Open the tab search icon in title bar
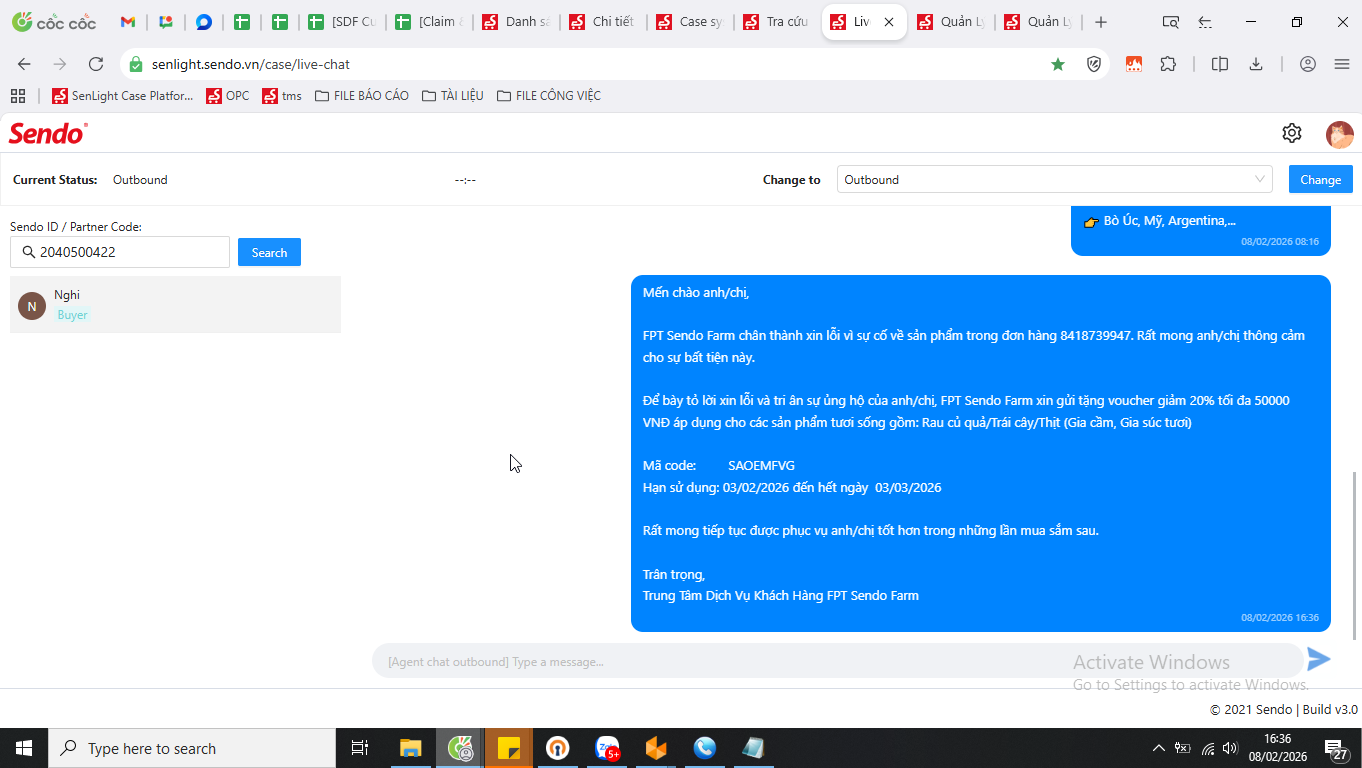 point(1171,22)
